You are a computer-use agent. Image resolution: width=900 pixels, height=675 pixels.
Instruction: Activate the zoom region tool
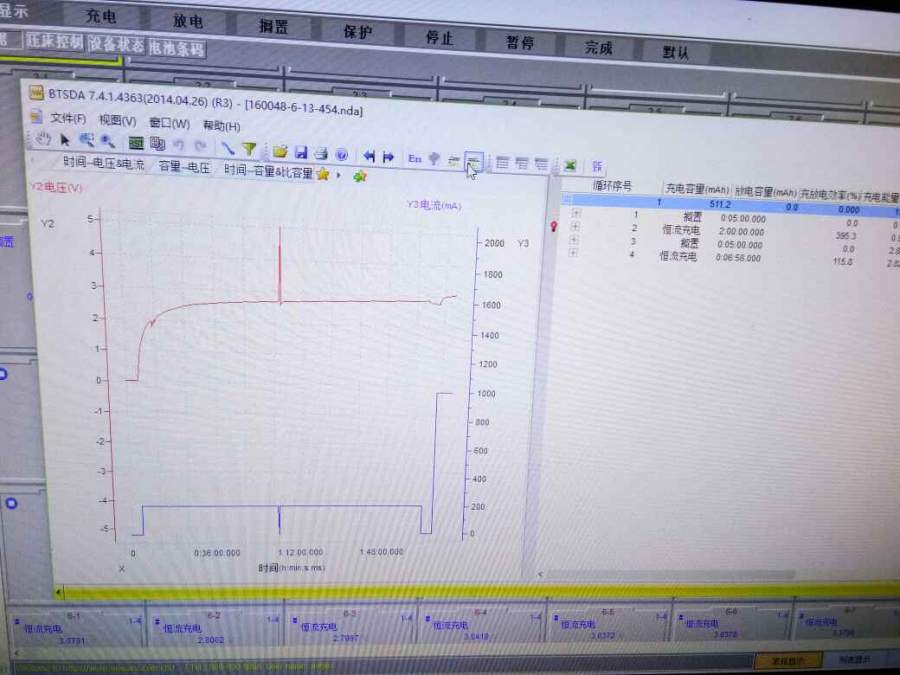click(87, 141)
